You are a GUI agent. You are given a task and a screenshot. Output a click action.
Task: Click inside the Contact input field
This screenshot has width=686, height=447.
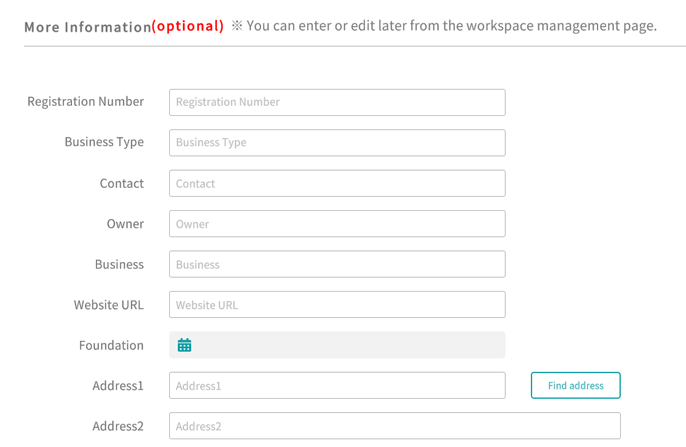[x=337, y=183]
